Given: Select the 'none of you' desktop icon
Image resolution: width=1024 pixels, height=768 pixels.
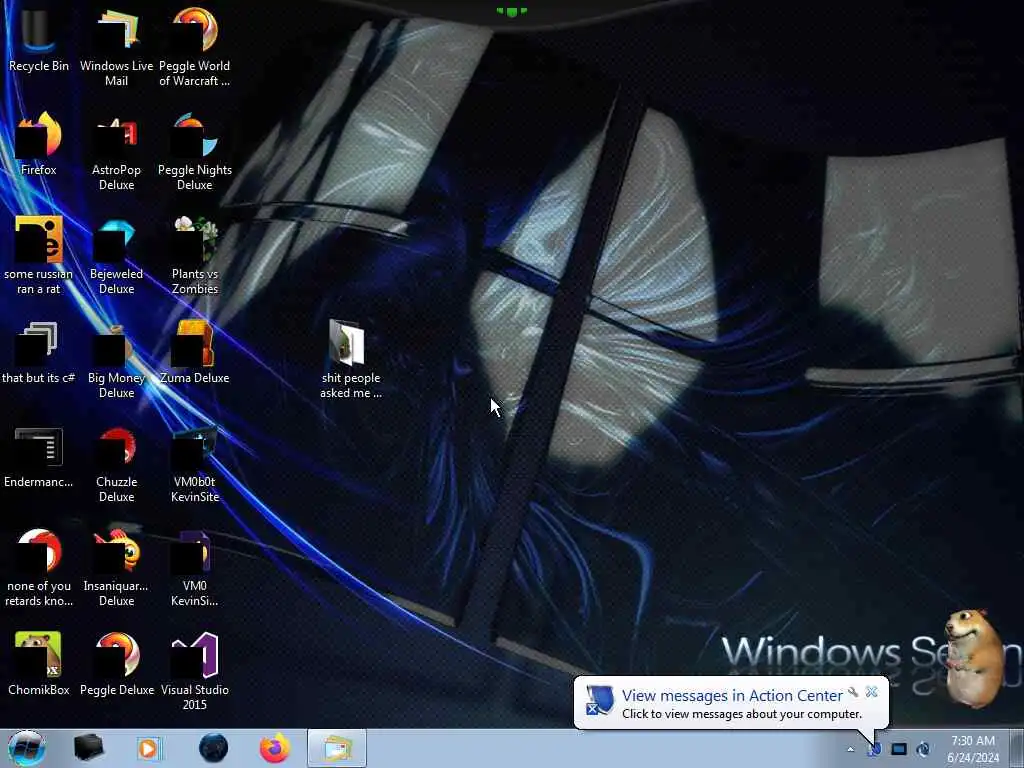Looking at the screenshot, I should (39, 567).
